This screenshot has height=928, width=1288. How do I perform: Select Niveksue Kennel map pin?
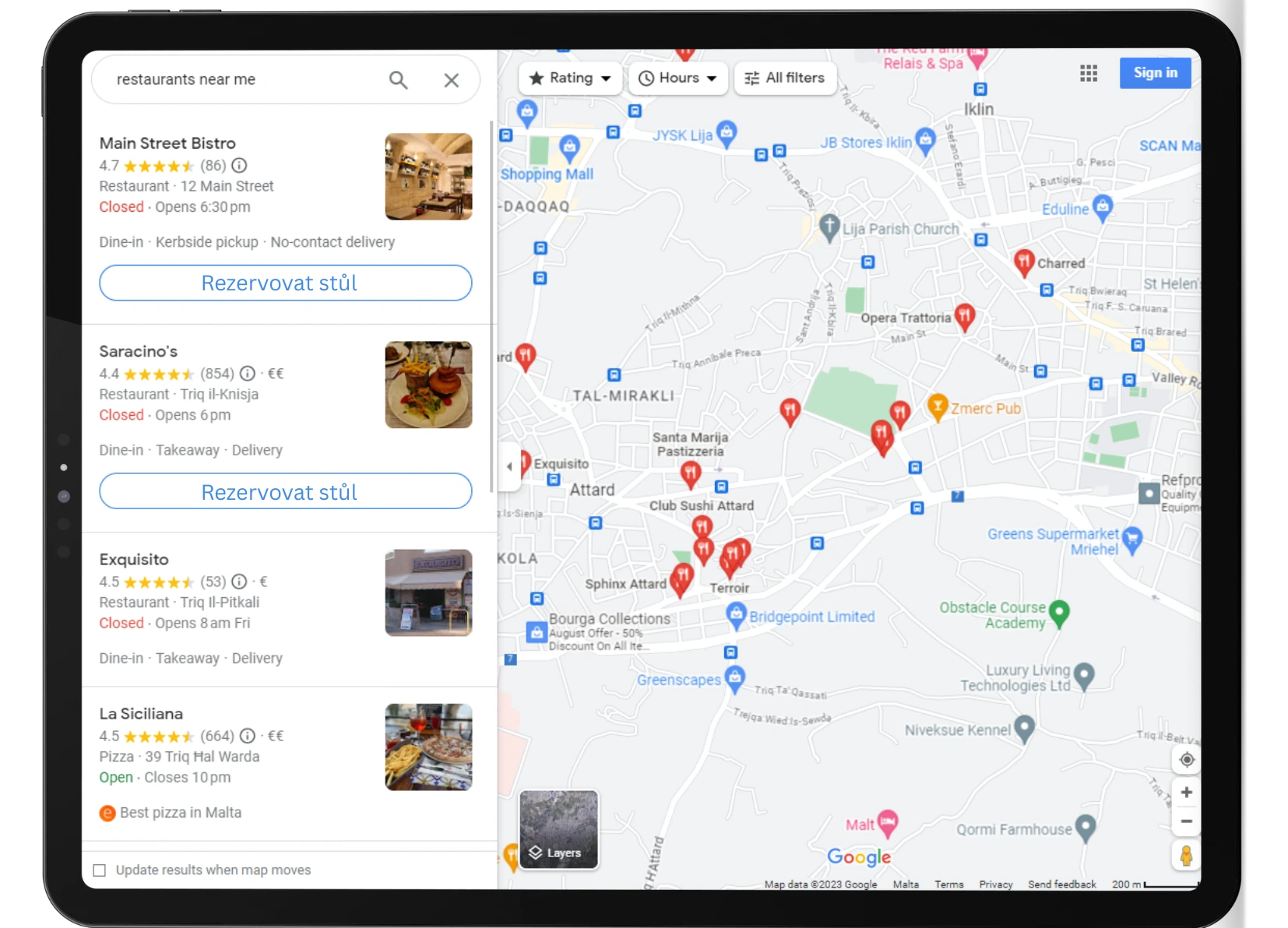pos(1024,729)
